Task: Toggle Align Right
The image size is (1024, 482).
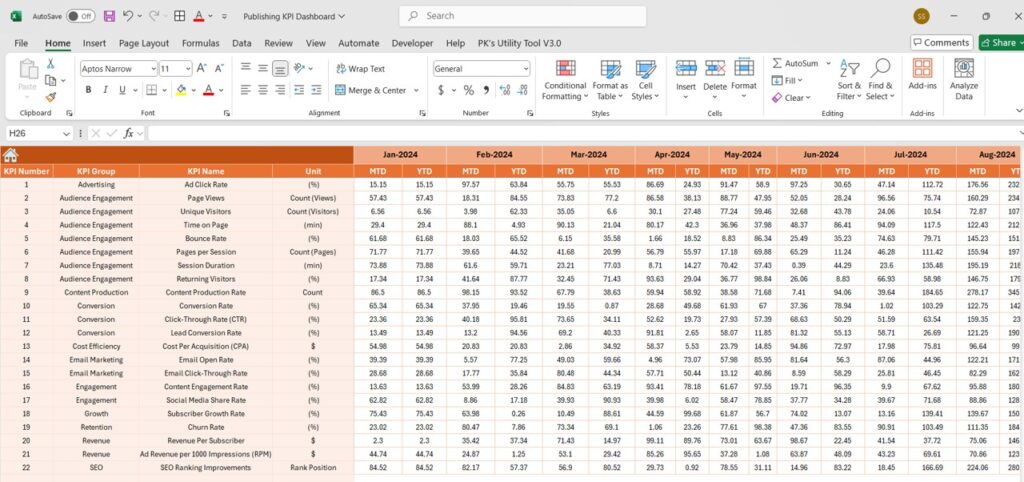Action: pyautogui.click(x=280, y=90)
